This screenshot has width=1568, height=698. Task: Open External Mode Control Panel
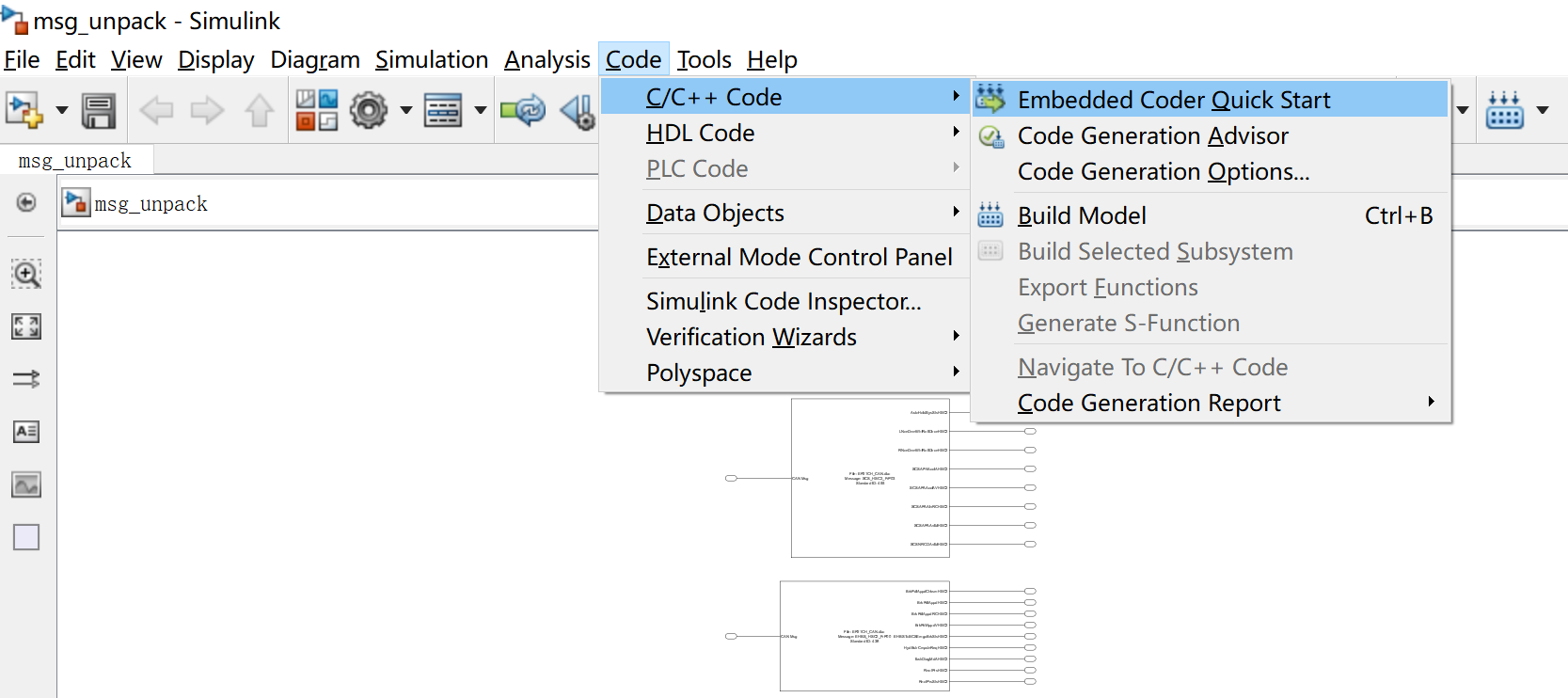point(785,257)
